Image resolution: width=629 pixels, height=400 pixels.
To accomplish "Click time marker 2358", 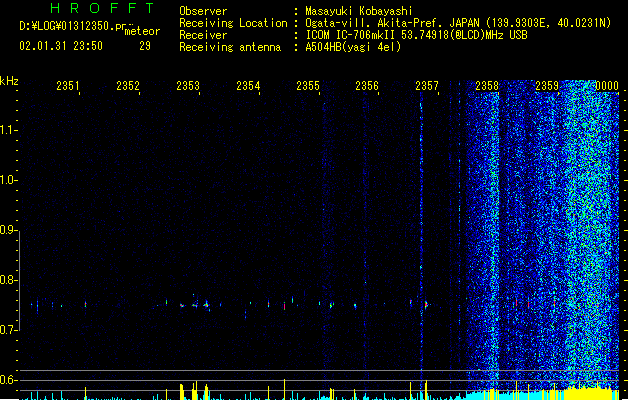I will tap(487, 86).
